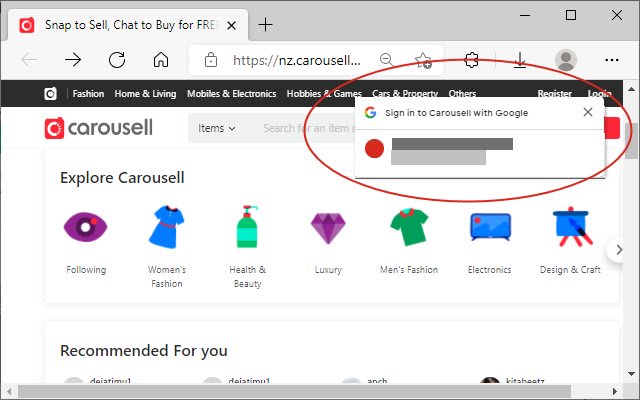Open the Luxury diamond icon
Viewport: 640px width, 400px height.
pyautogui.click(x=328, y=229)
